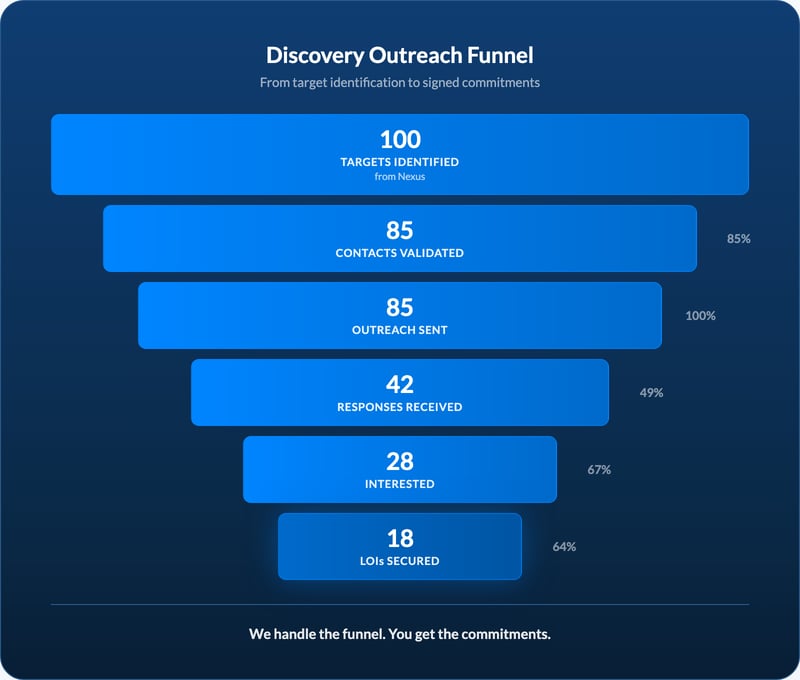Select the 'from Nexus' source text

(x=400, y=176)
